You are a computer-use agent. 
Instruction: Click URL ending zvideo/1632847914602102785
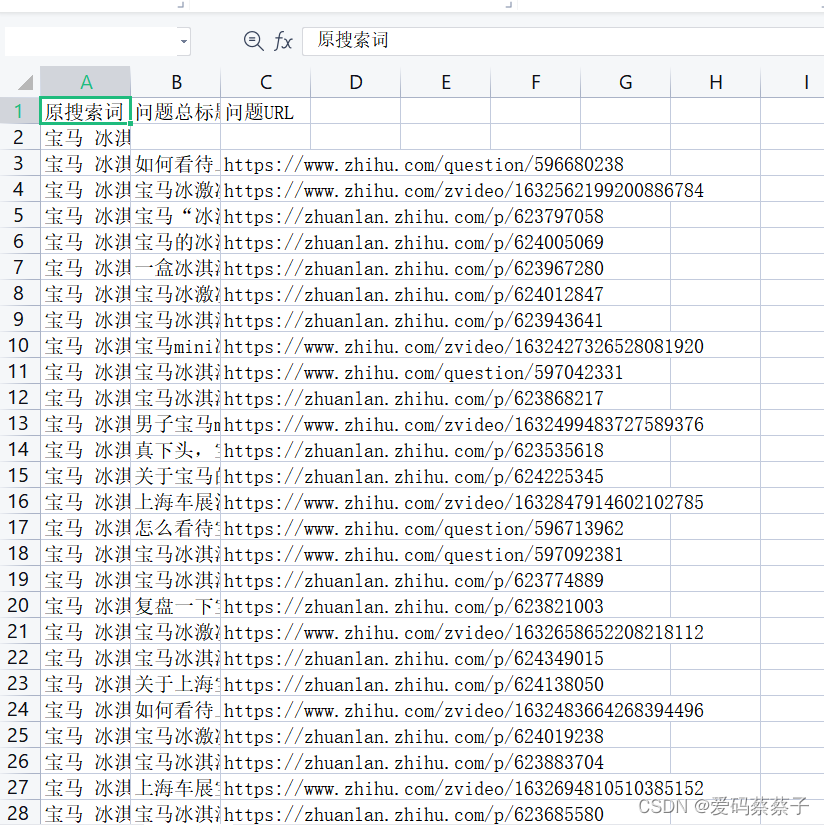tap(464, 502)
